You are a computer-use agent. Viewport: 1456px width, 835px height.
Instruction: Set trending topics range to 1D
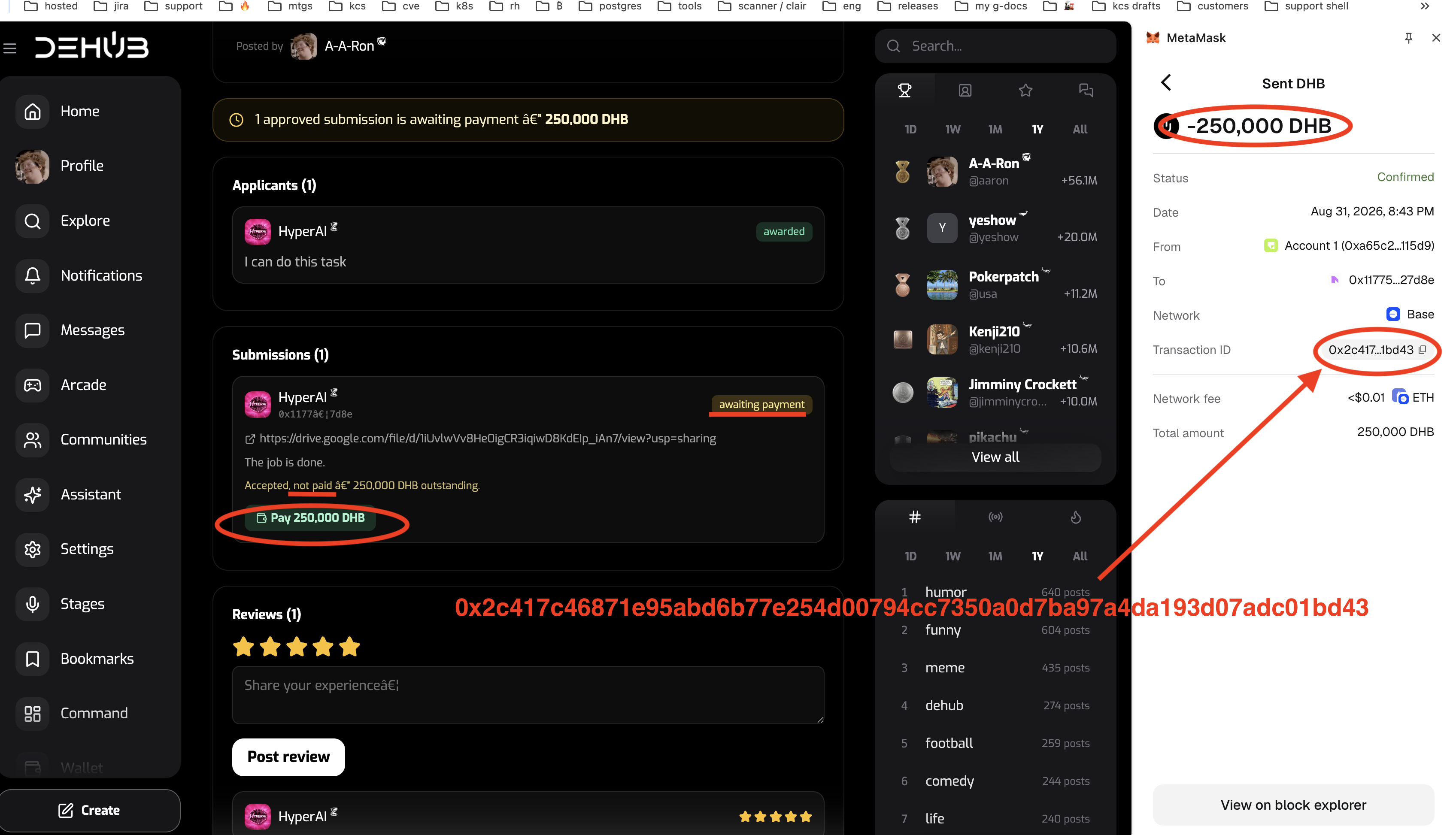coord(910,556)
